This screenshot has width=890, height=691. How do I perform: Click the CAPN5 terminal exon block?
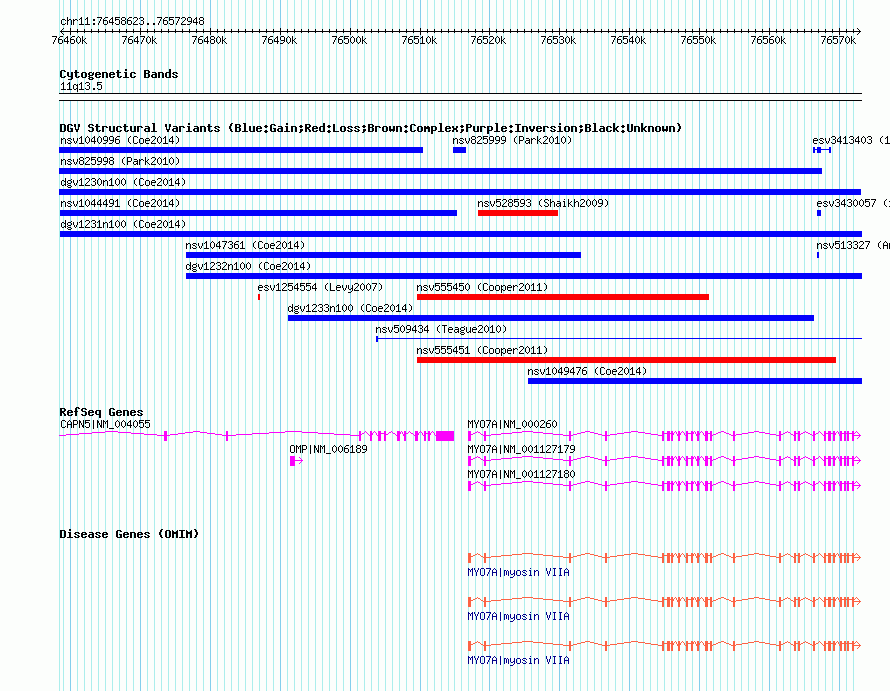445,435
